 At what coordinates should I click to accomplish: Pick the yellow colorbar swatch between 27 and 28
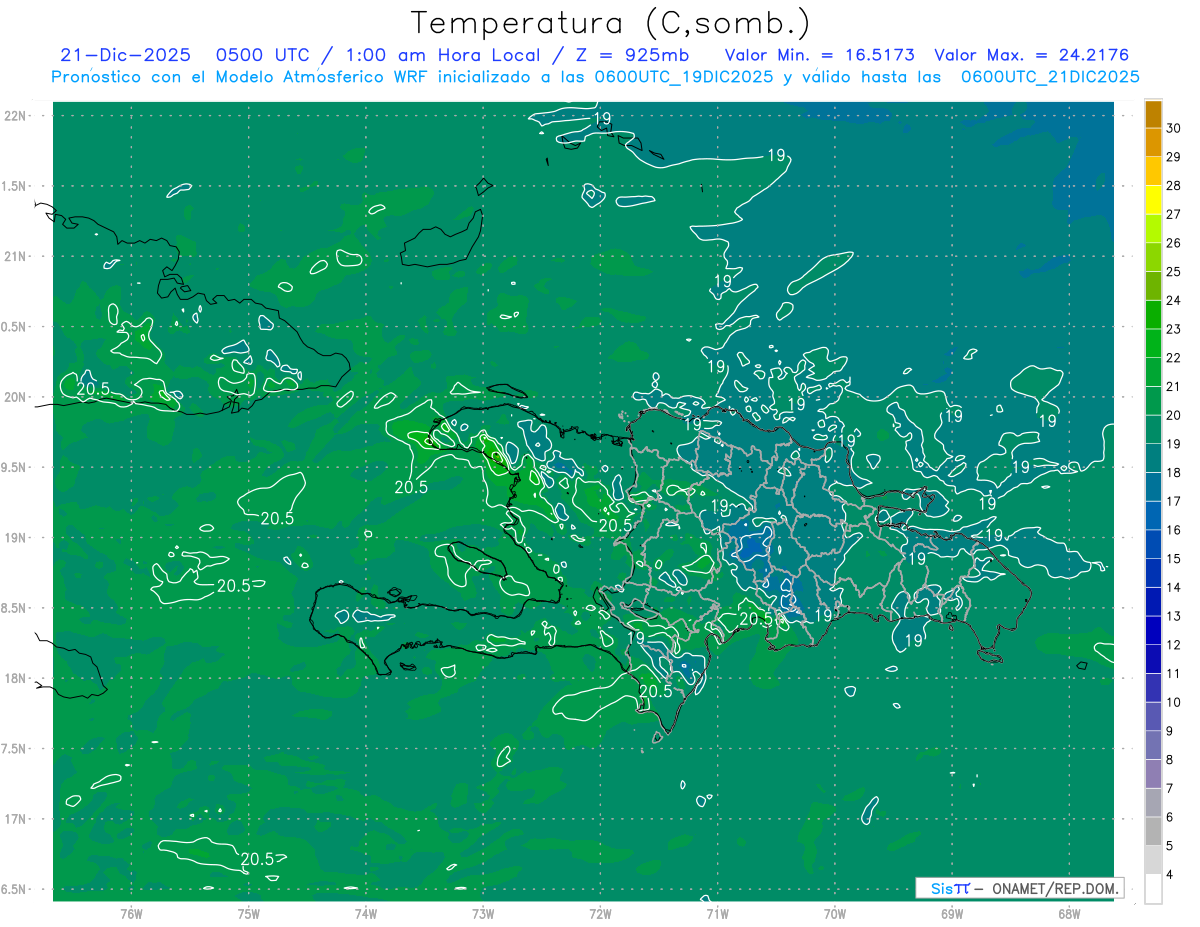pos(1153,199)
